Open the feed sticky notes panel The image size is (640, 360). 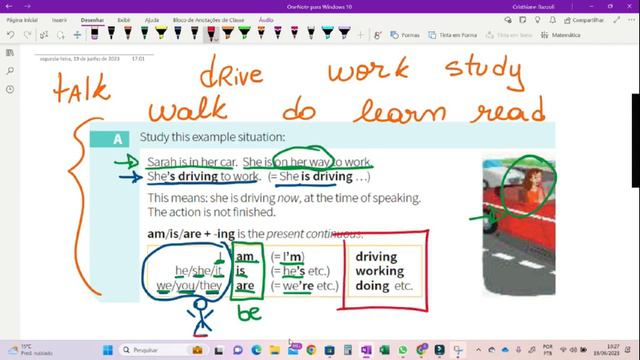(522, 20)
